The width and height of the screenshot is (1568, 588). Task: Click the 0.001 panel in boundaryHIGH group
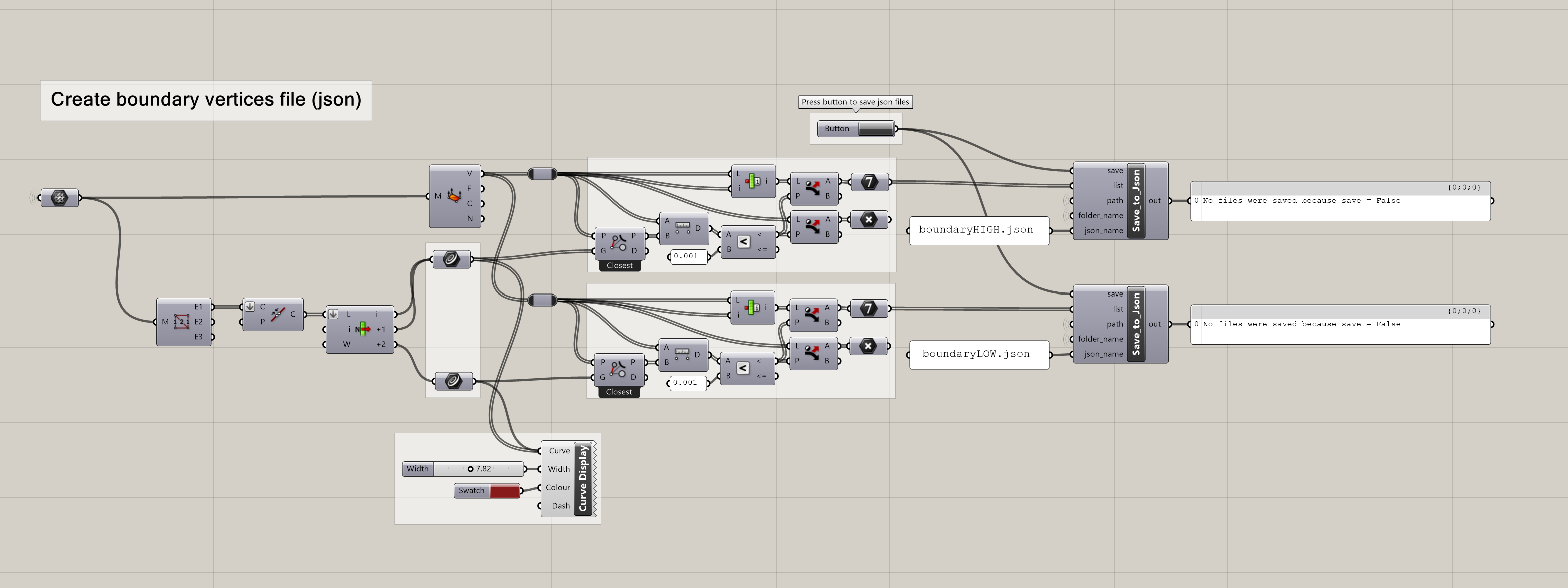click(689, 256)
